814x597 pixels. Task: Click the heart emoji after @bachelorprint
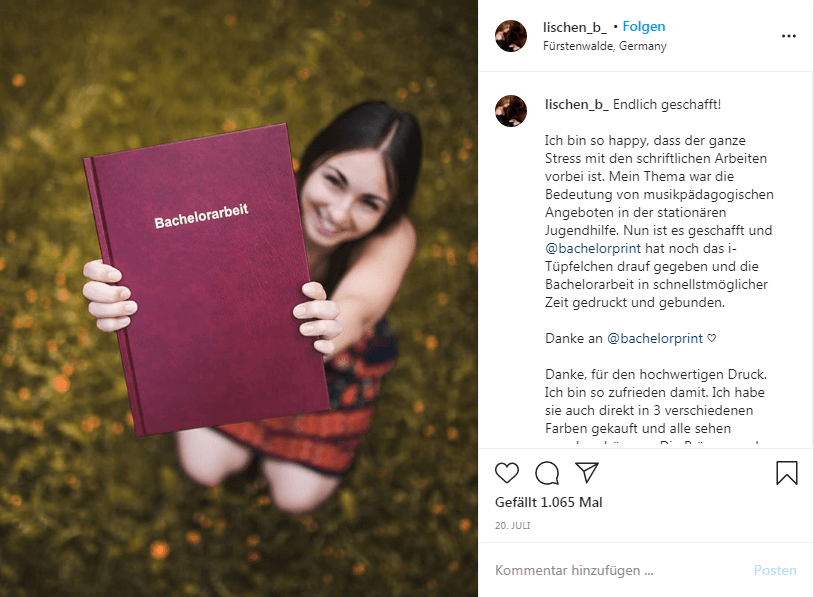point(712,338)
